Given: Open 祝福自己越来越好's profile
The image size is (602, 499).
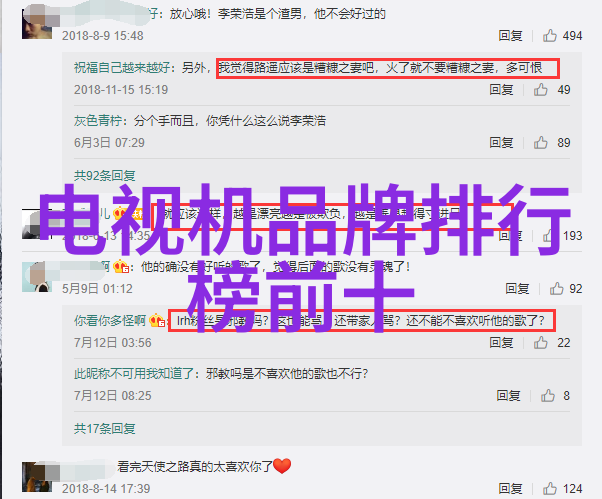Looking at the screenshot, I should 122,68.
